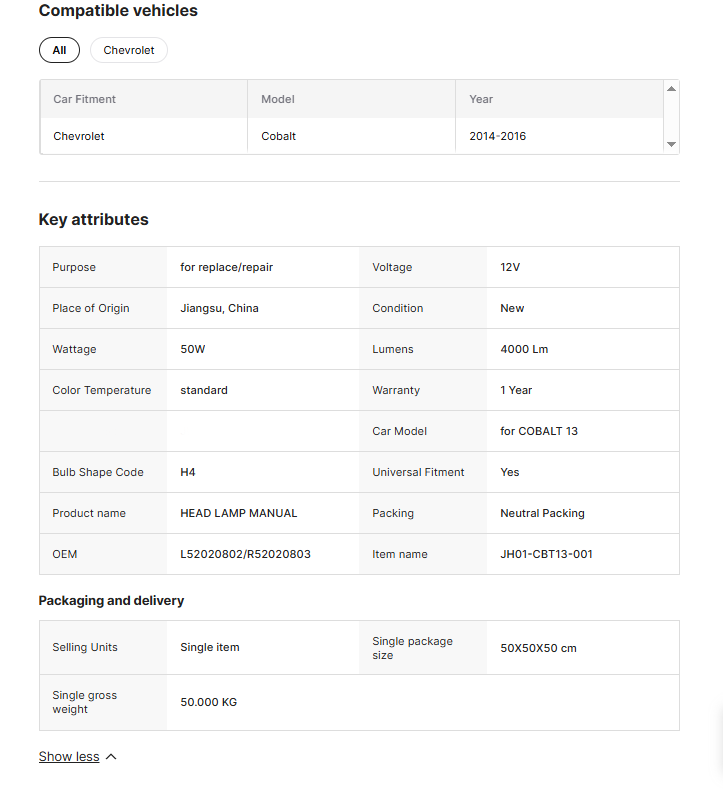Click the item name value JH01-CBT13-001
This screenshot has height=790, width=723.
(546, 554)
